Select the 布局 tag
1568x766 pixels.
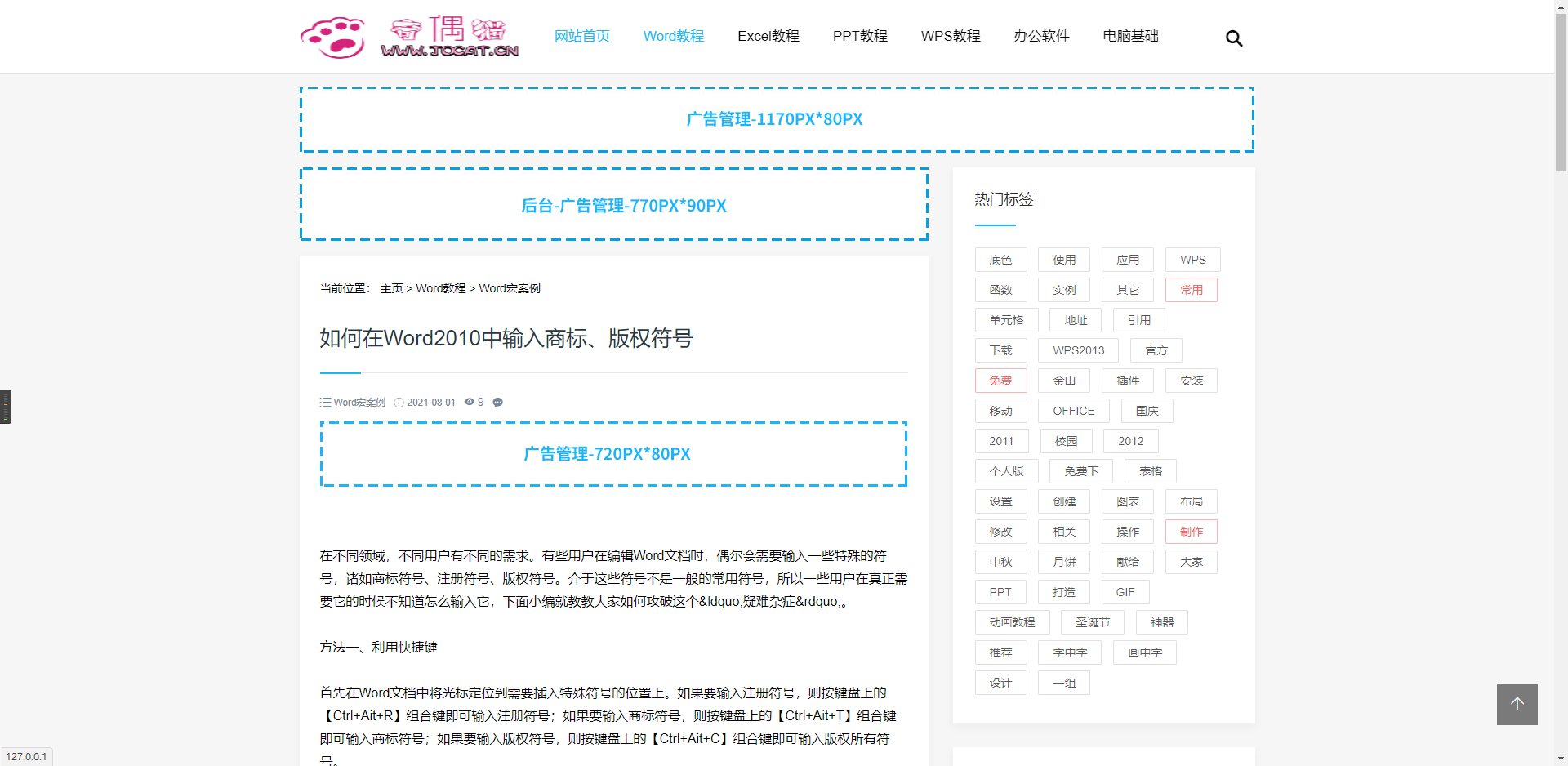point(1192,501)
